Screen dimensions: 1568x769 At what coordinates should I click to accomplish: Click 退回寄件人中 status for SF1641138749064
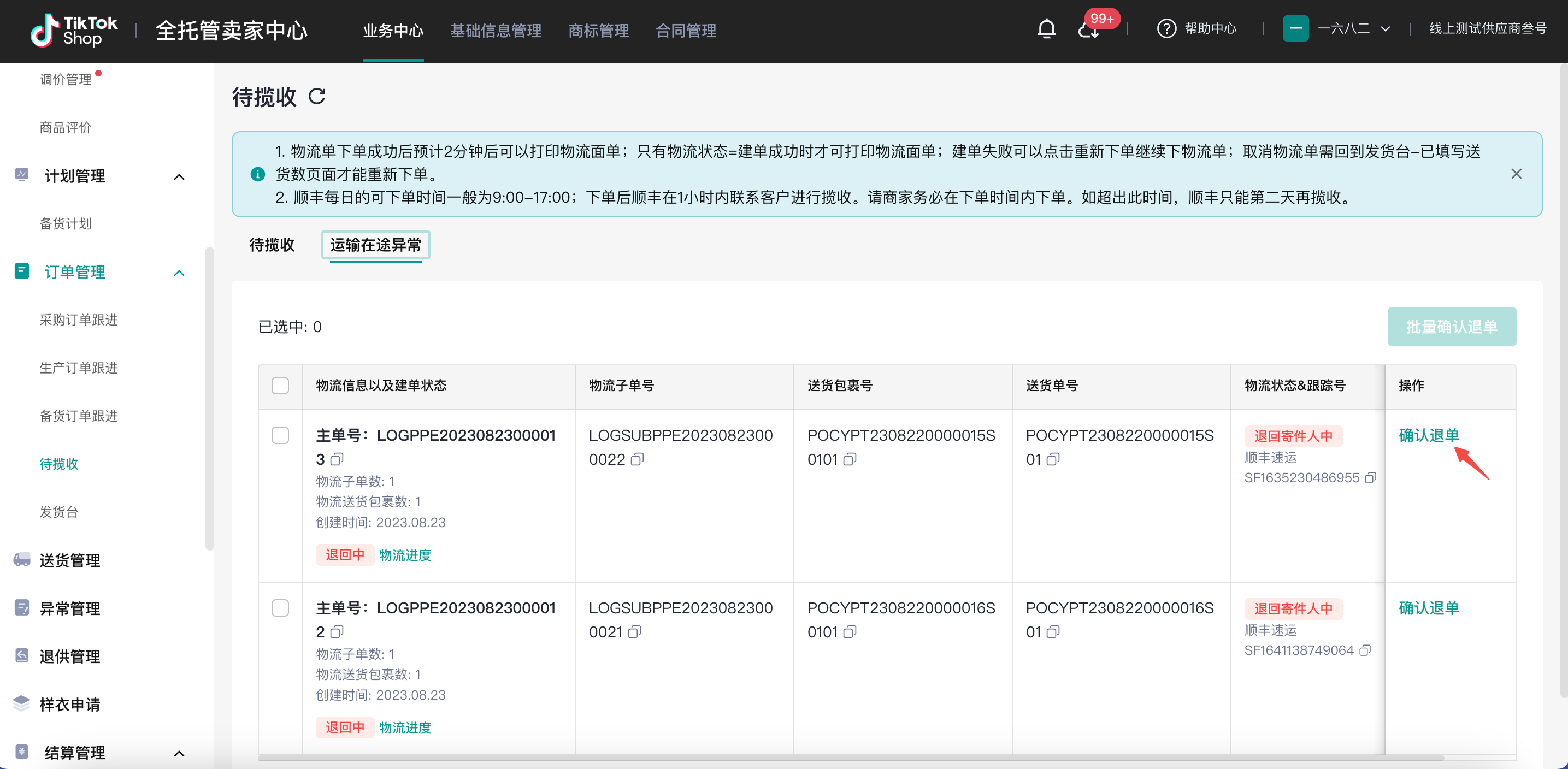point(1294,608)
